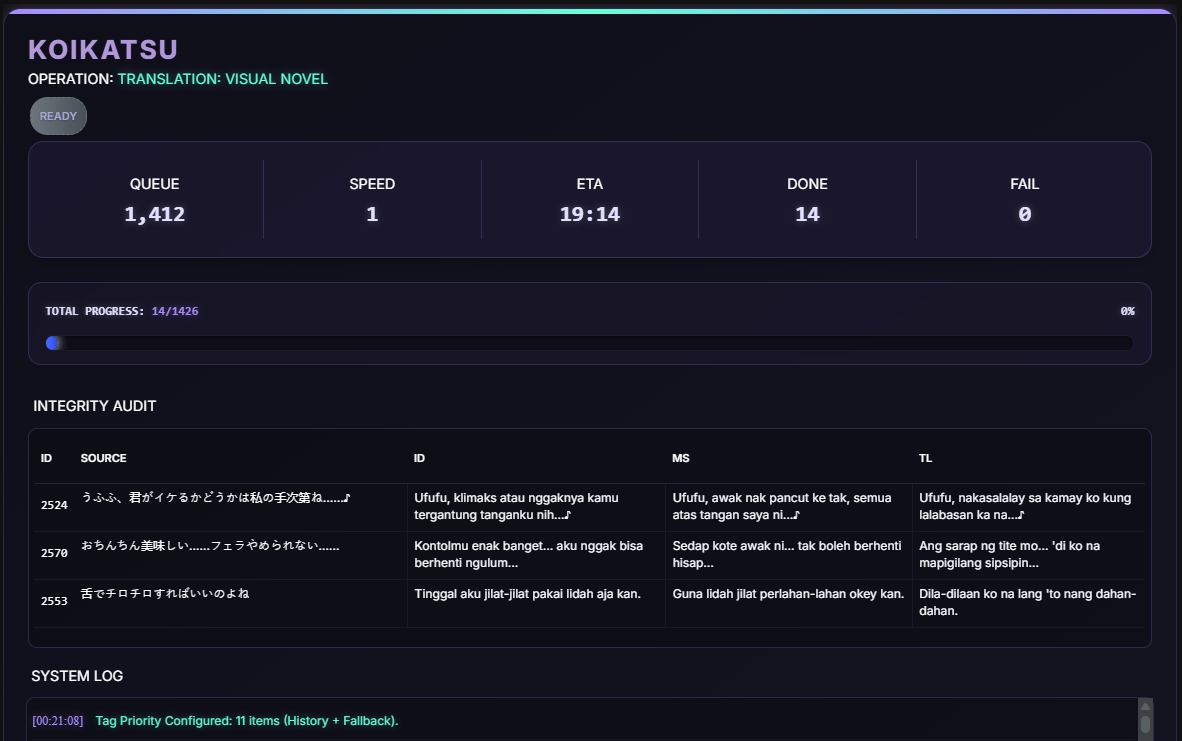Click row ID 2570
The image size is (1182, 741).
click(x=54, y=553)
